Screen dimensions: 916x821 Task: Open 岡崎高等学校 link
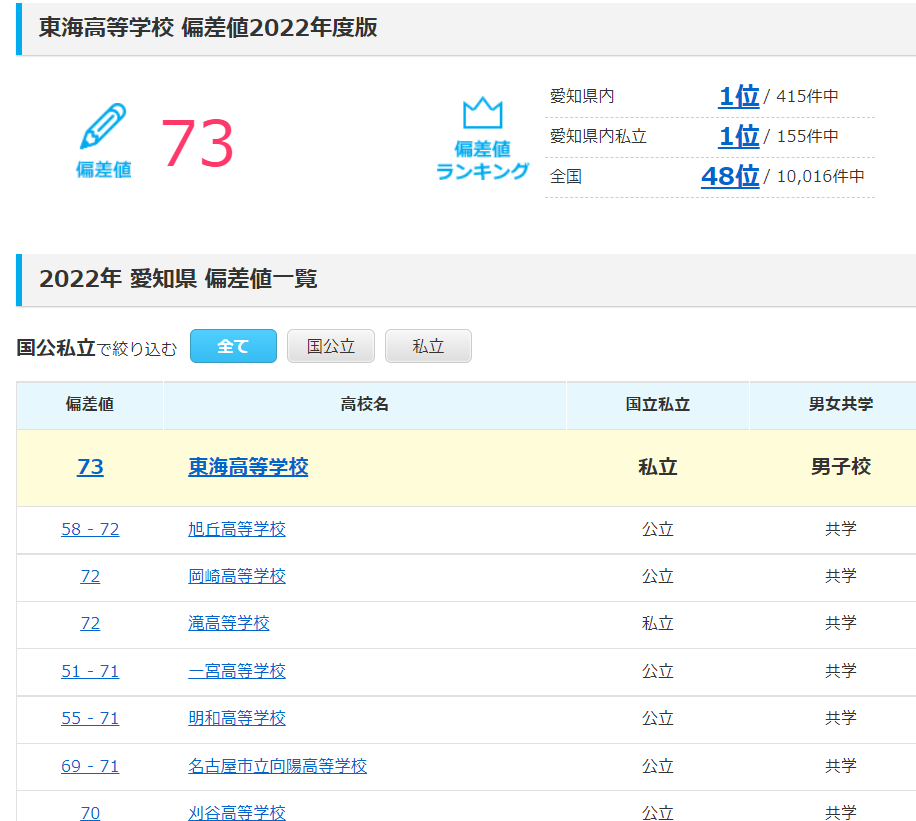pyautogui.click(x=237, y=576)
